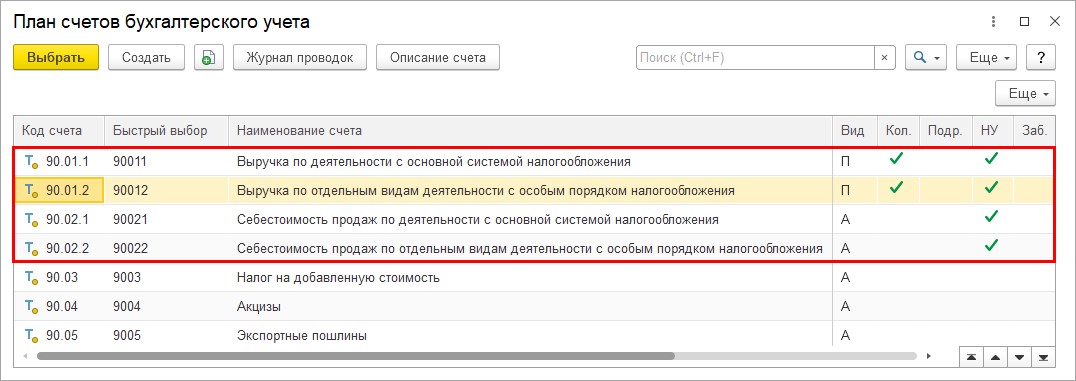Click the Вид column header

click(x=854, y=130)
